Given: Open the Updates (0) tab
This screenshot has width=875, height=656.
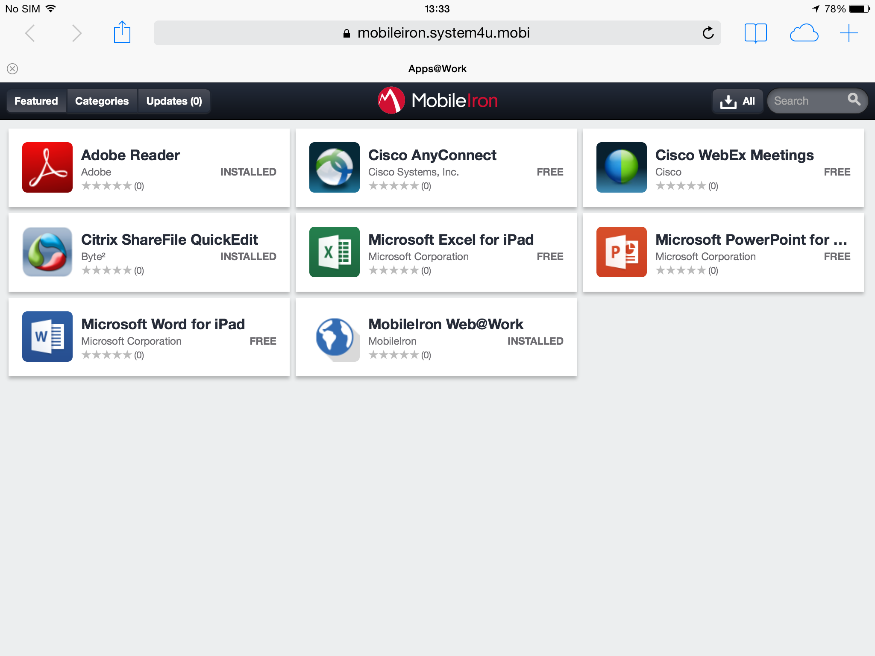Looking at the screenshot, I should (174, 101).
